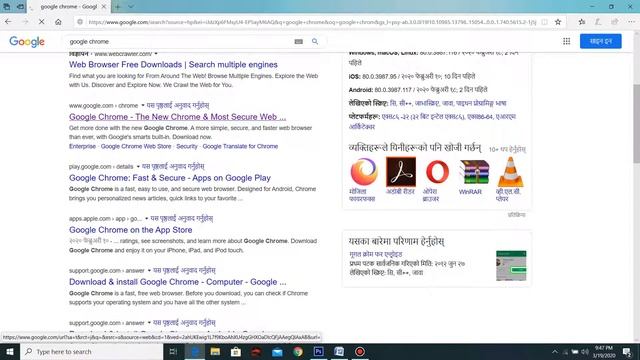This screenshot has height=360, width=640.
Task: Expand dropdown arrow next to apps.apple.com result
Action: 147,218
